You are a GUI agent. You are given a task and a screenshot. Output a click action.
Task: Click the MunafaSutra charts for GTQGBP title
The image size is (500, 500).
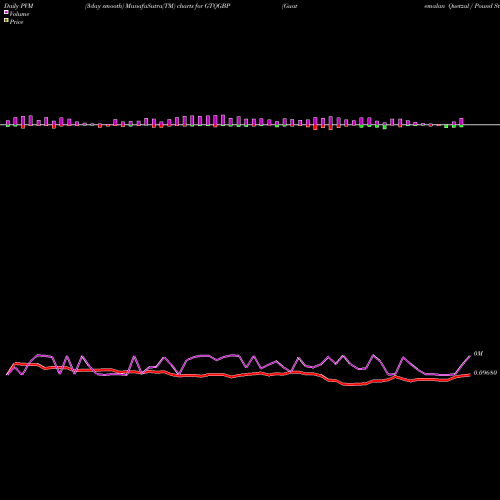(x=157, y=6)
